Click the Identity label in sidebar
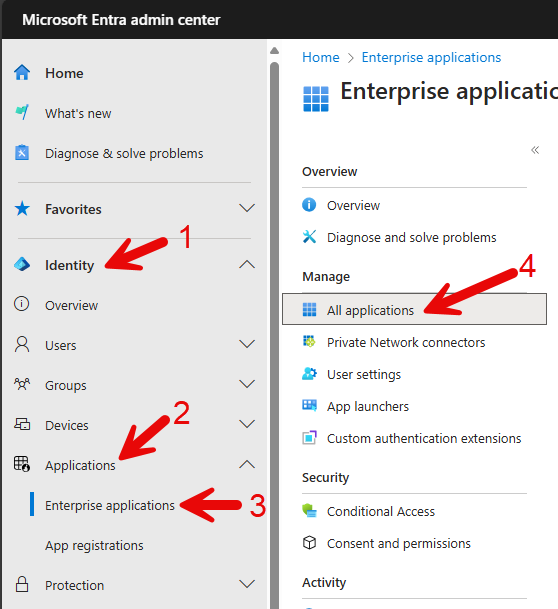Viewport: 558px width, 609px height. (x=69, y=265)
